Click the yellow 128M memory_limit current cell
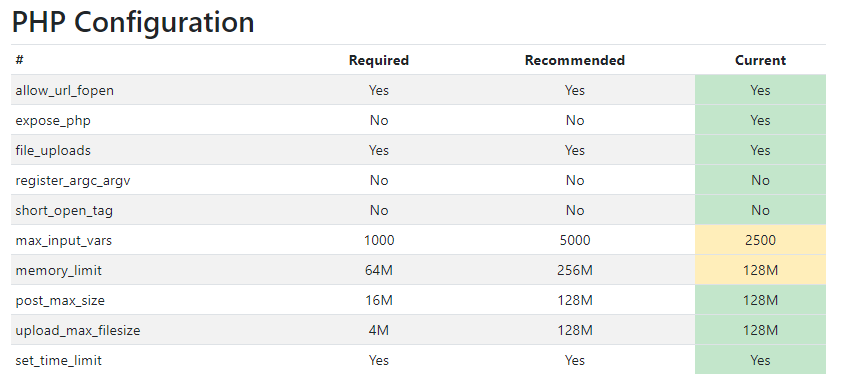This screenshot has width=847, height=388. point(760,270)
